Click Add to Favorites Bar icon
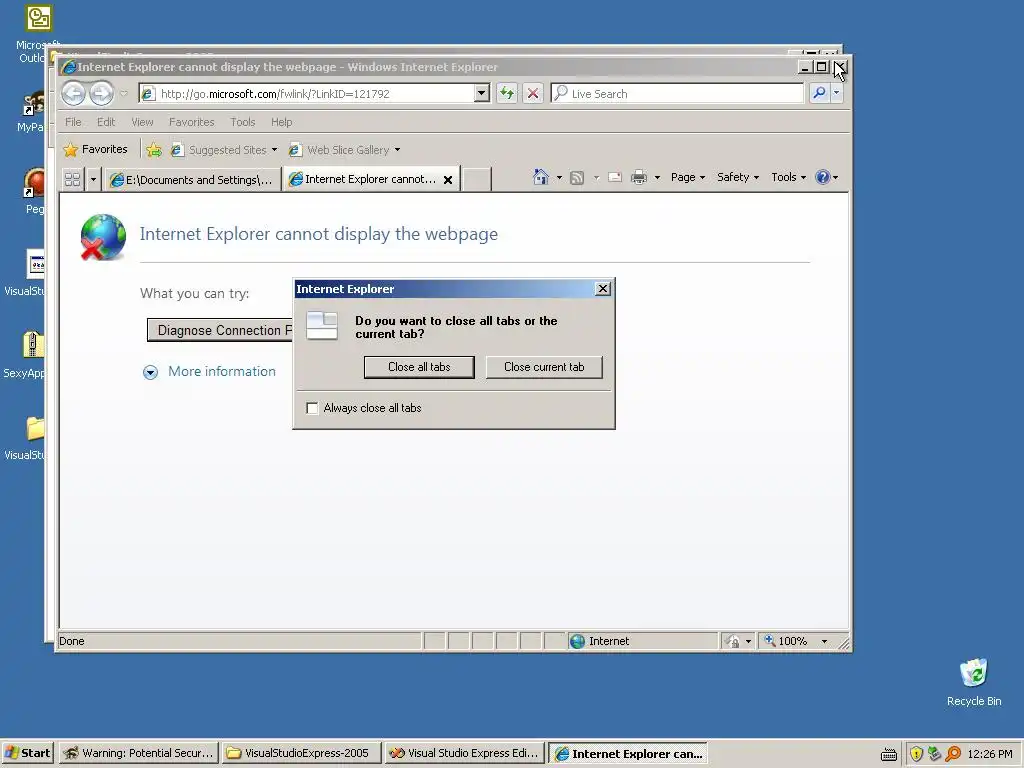Viewport: 1024px width, 768px height. [x=154, y=150]
